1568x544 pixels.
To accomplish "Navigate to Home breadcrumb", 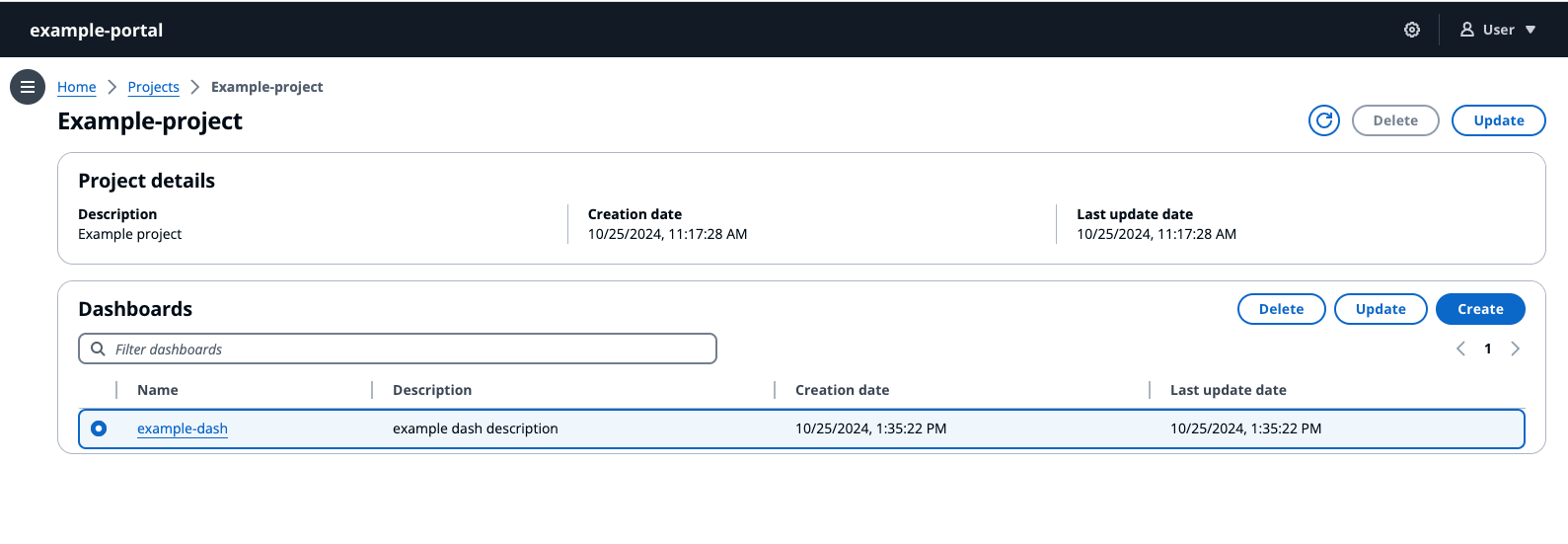I will 77,87.
